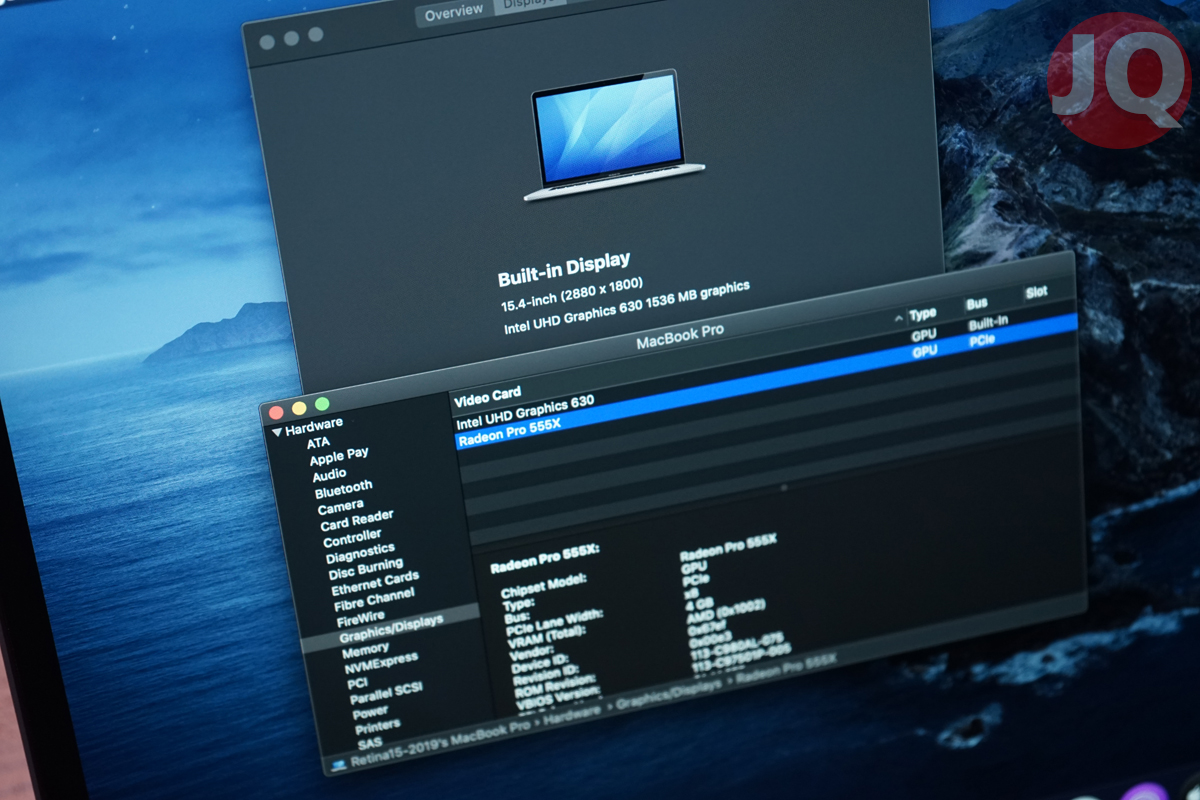Open the Power hardware entry

coord(370,712)
